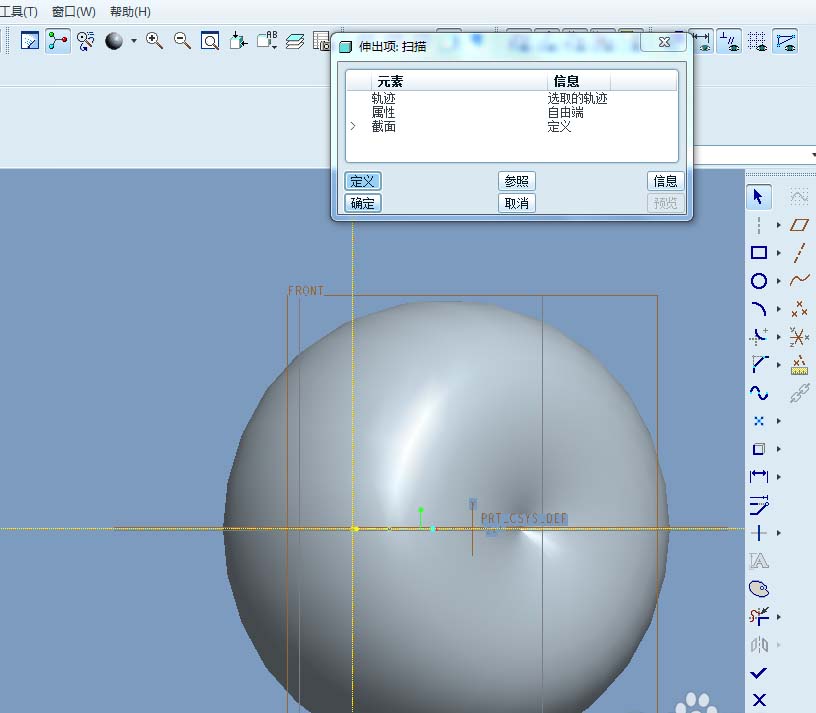Select the normal dimension tool
Screen dimensions: 816x713
[x=759, y=476]
